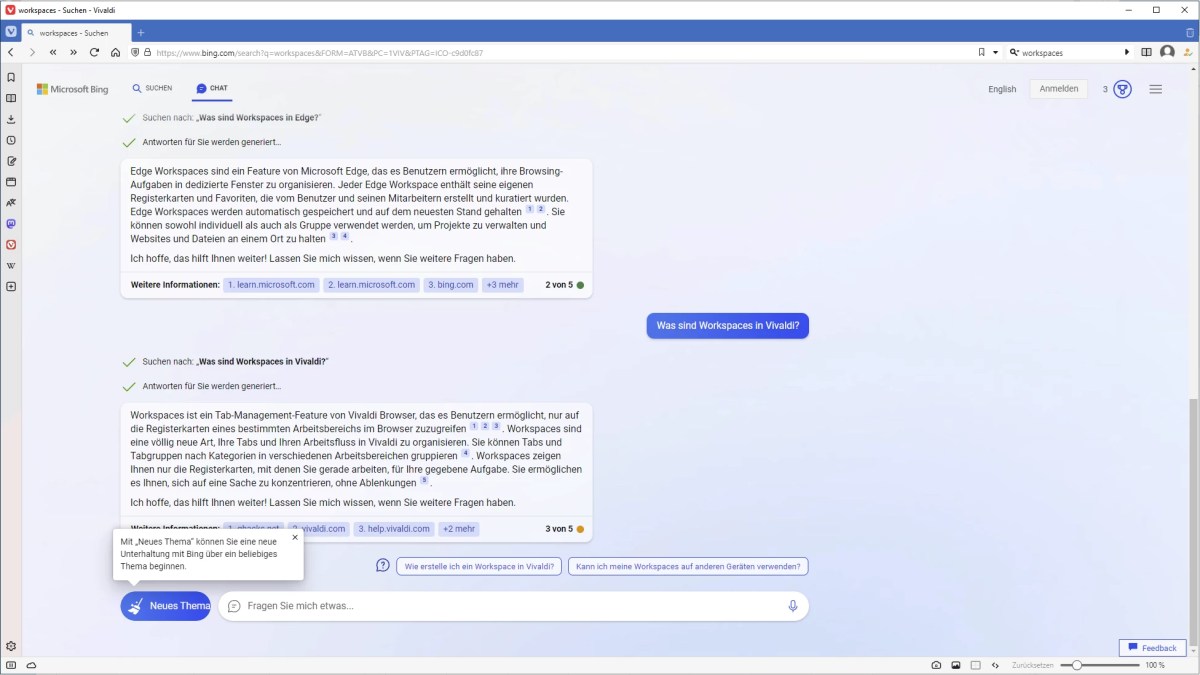Viewport: 1200px width, 675px height.
Task: Toggle the side panel visibility
Action: click(11, 665)
